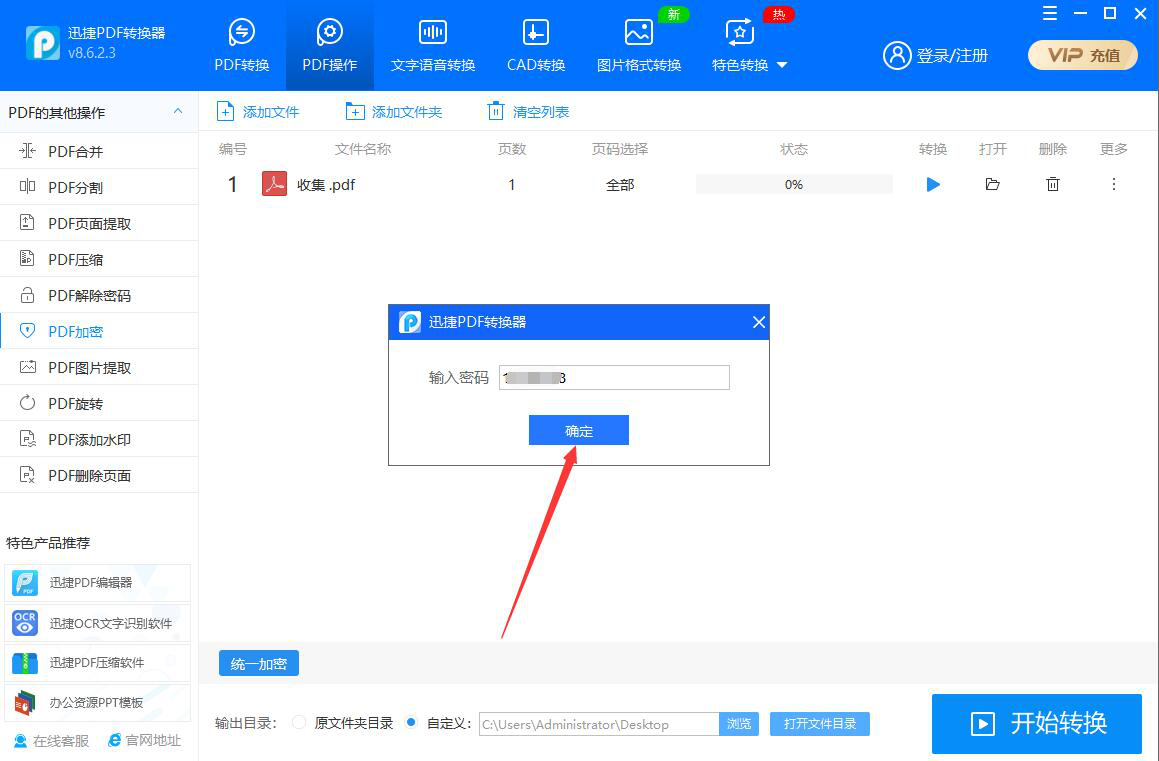Open CAD转换 tab
The height and width of the screenshot is (761, 1159).
(x=536, y=45)
